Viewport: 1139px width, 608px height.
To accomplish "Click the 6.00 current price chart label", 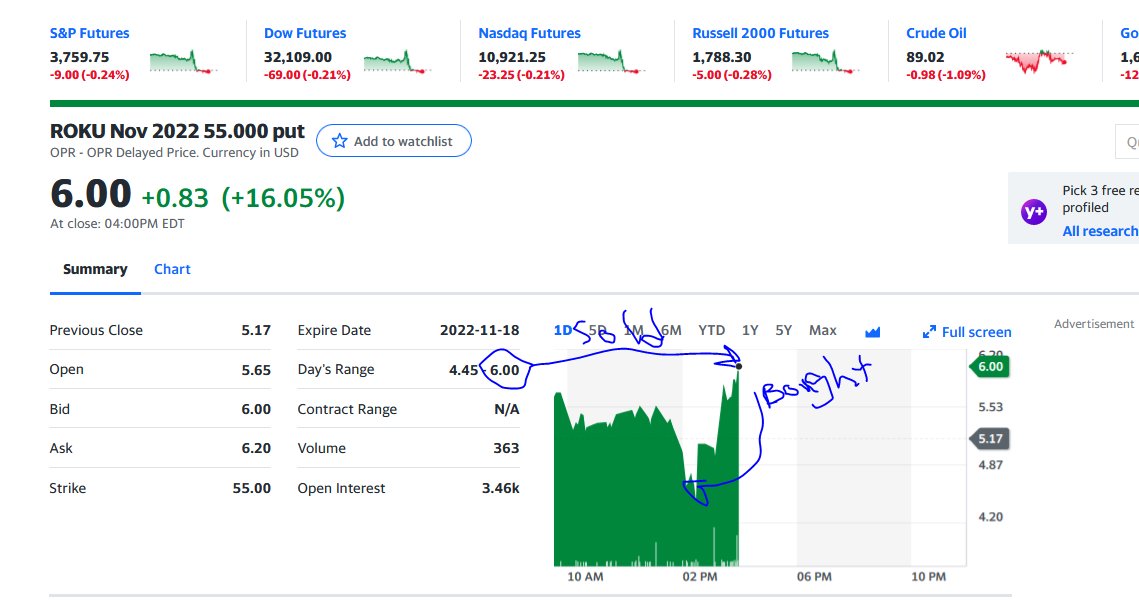I will click(x=989, y=367).
